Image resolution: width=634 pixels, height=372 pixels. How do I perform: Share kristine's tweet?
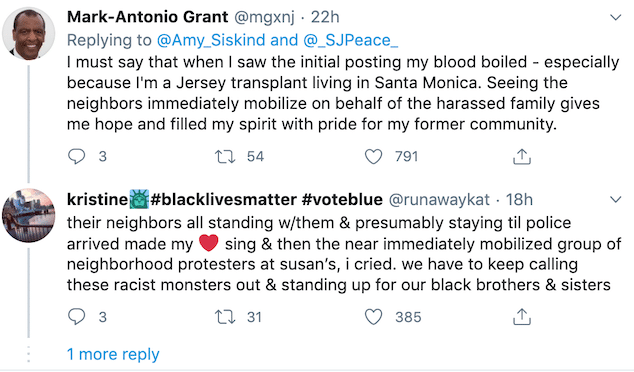pyautogui.click(x=522, y=317)
